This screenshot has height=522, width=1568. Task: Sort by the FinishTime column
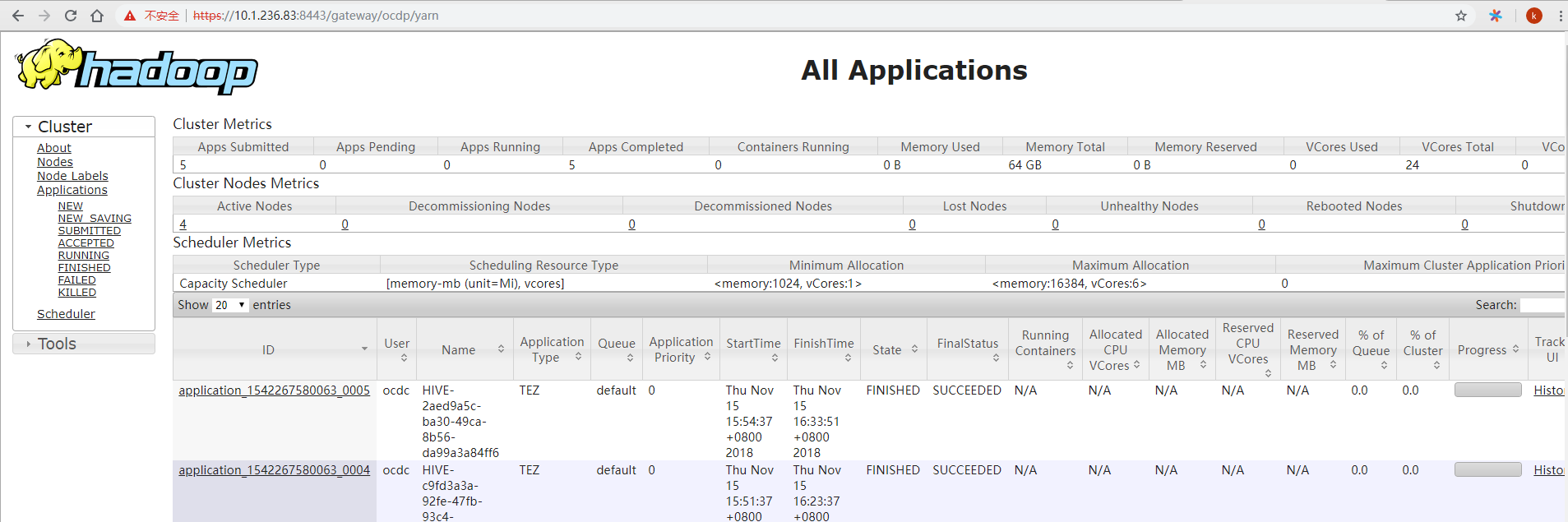click(x=848, y=358)
